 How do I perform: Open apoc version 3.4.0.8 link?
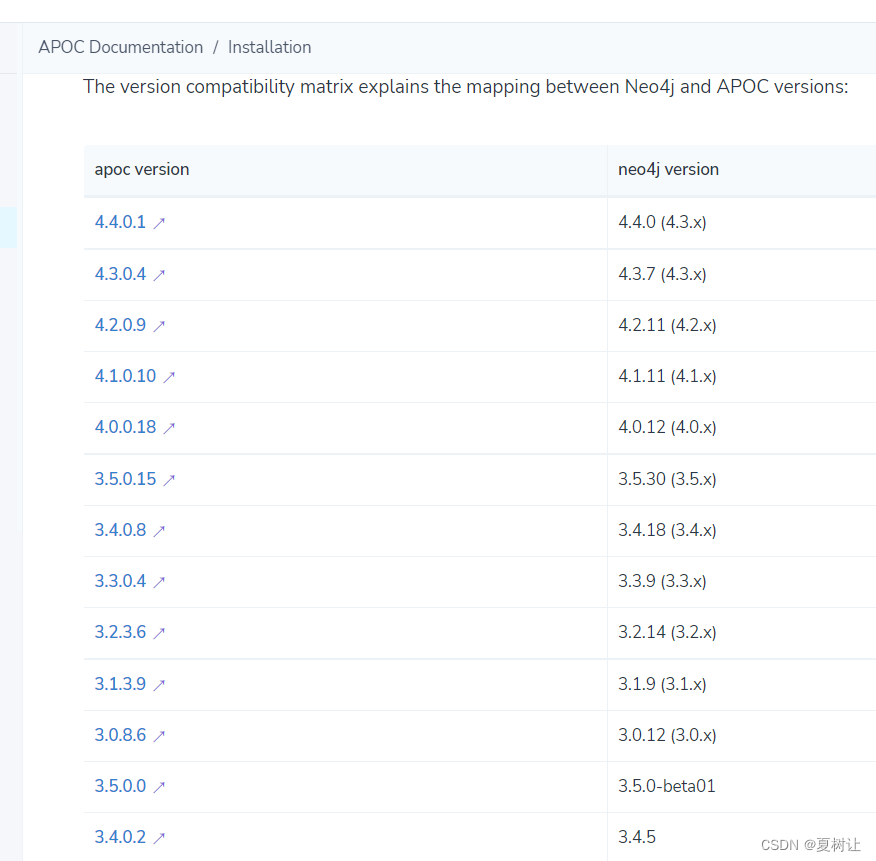(x=120, y=530)
